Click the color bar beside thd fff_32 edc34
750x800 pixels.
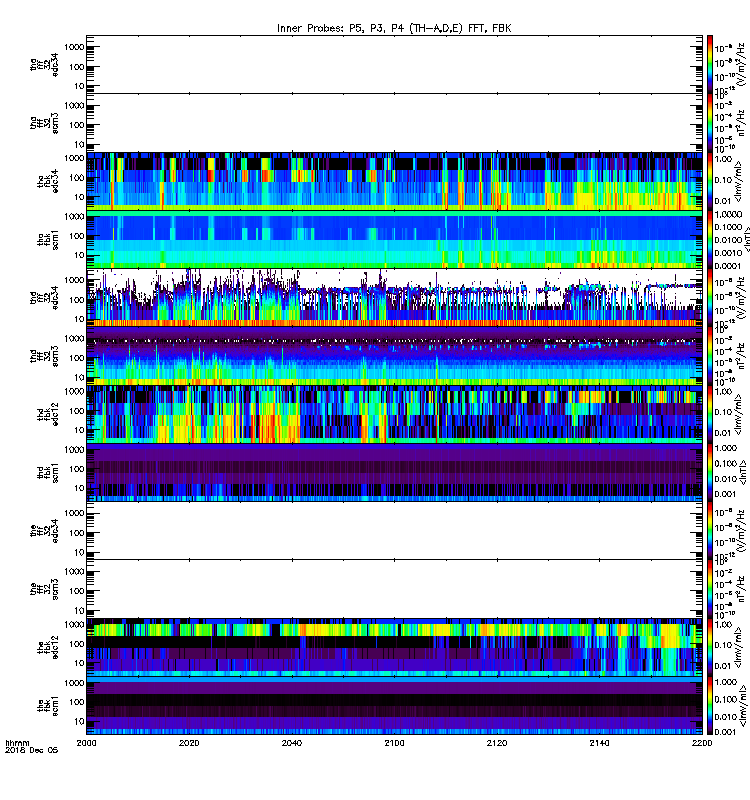click(710, 297)
